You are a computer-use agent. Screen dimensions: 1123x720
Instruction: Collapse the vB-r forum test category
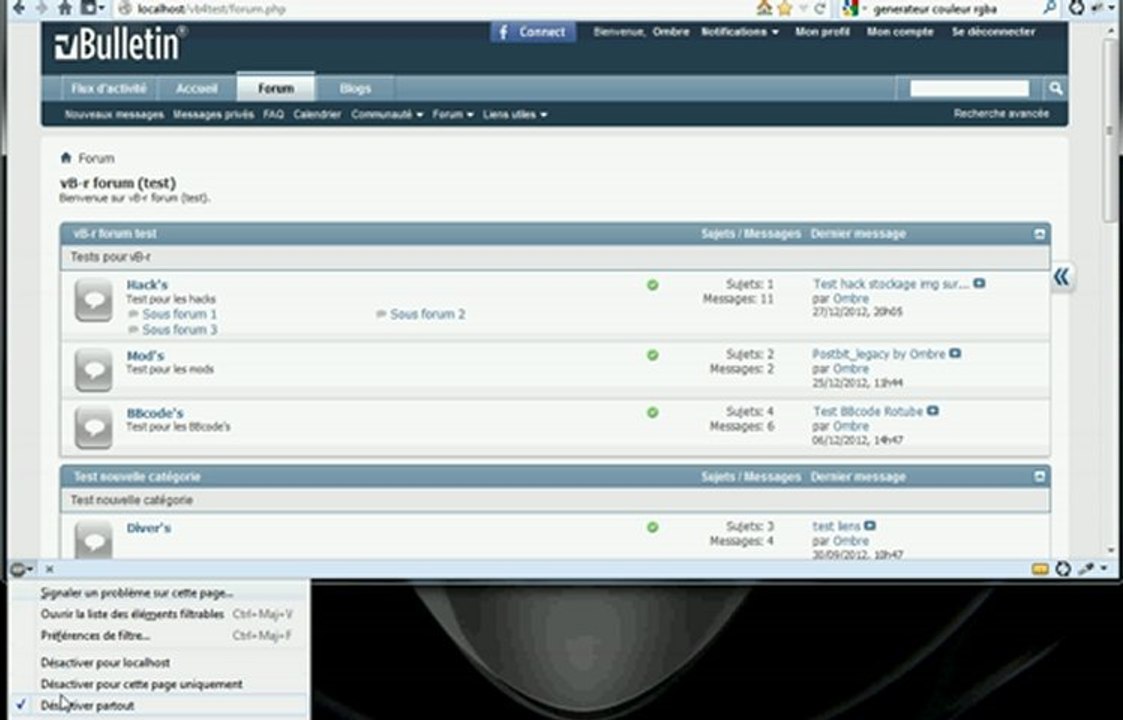point(1039,234)
